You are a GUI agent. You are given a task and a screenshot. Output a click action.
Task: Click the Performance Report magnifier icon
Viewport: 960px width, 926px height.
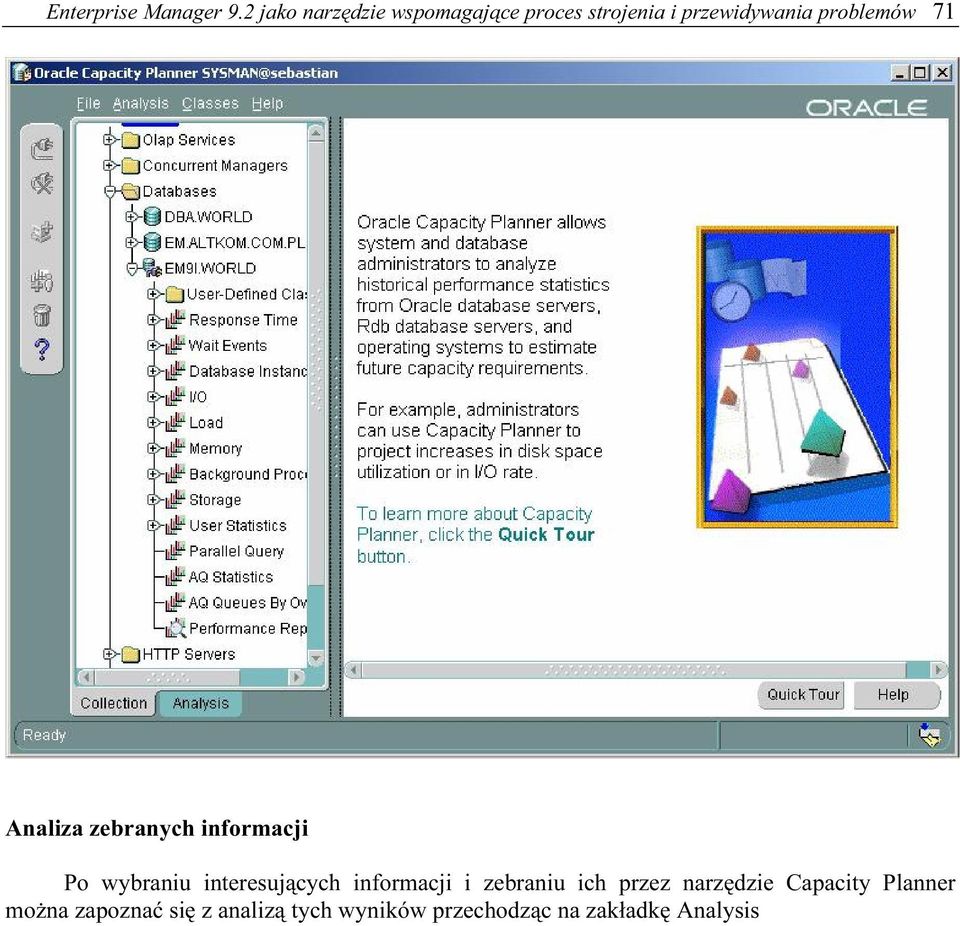(x=176, y=628)
